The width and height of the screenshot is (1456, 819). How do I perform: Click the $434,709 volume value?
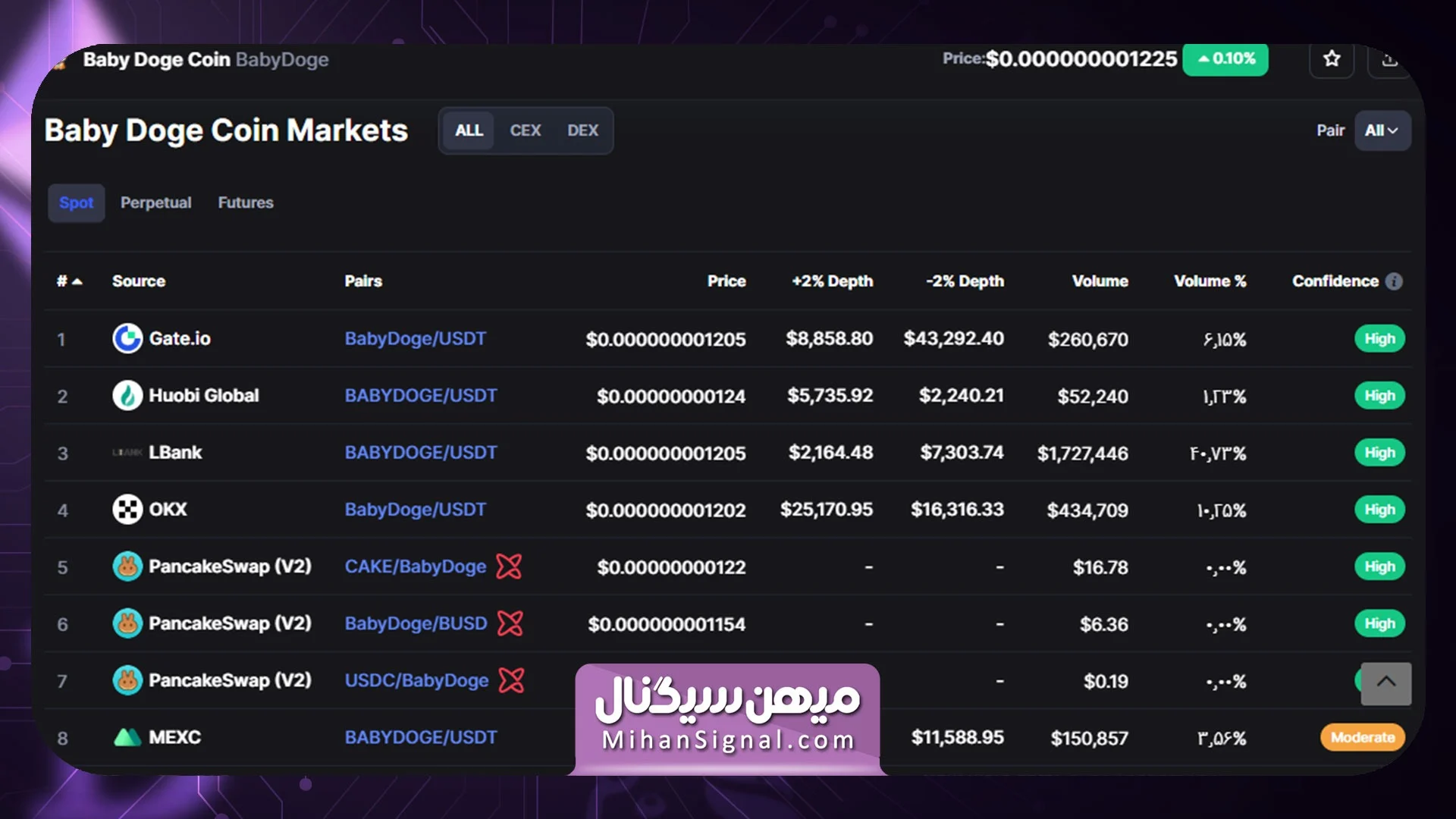pos(1087,510)
